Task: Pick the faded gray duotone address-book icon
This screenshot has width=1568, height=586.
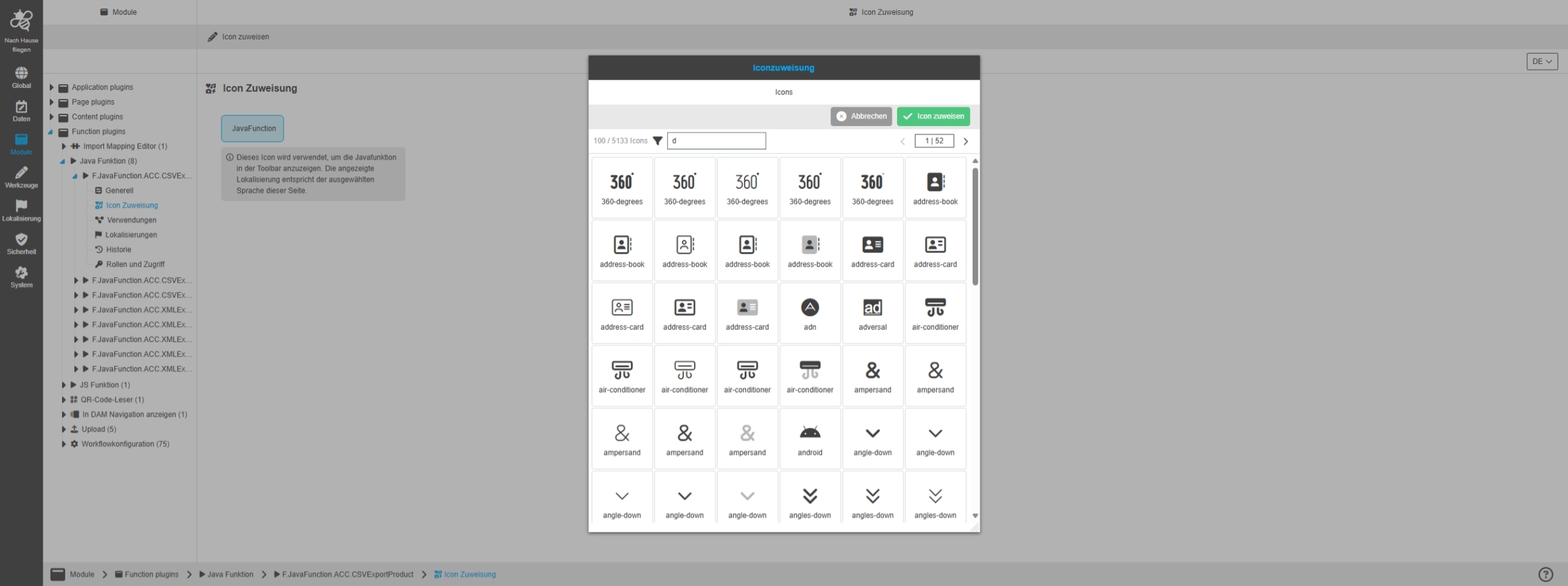Action: click(x=810, y=251)
